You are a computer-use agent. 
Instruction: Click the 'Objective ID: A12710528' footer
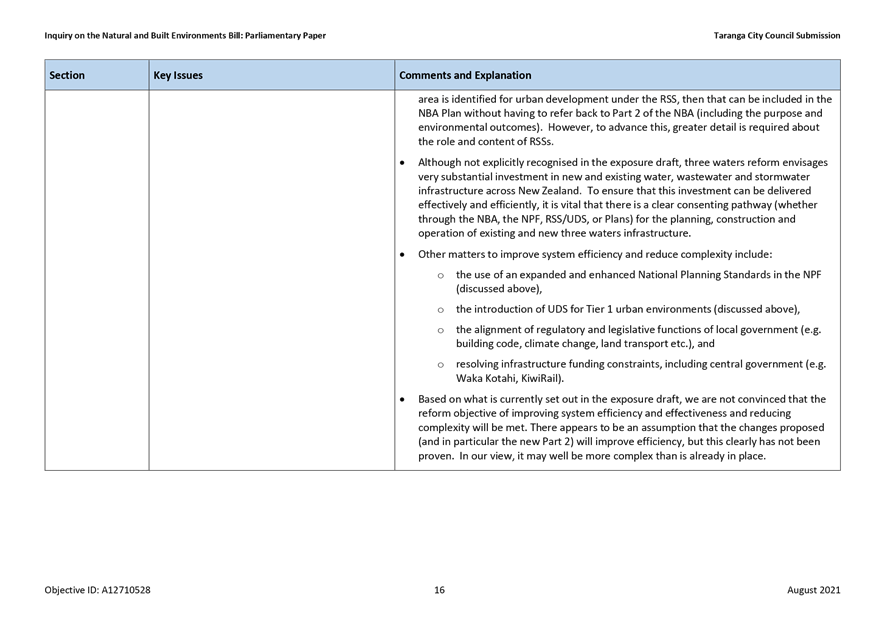tap(98, 590)
